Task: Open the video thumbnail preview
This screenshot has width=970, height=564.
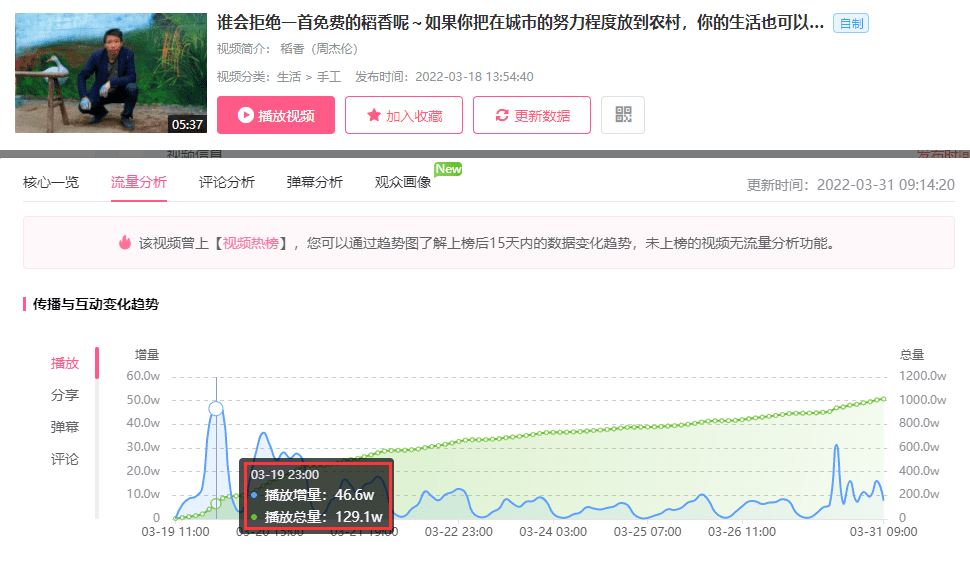Action: point(111,73)
